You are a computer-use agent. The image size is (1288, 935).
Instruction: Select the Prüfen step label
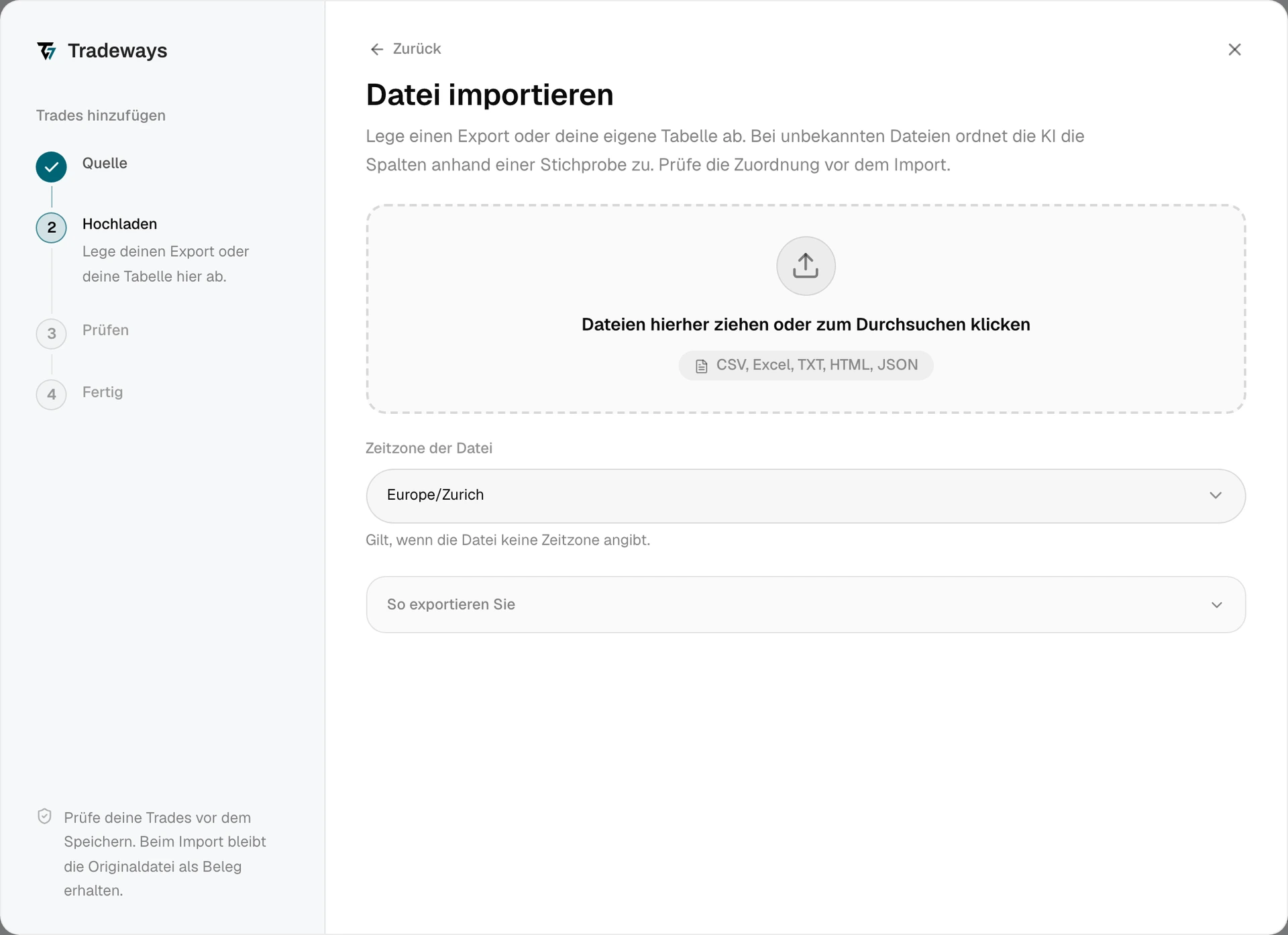tap(105, 330)
